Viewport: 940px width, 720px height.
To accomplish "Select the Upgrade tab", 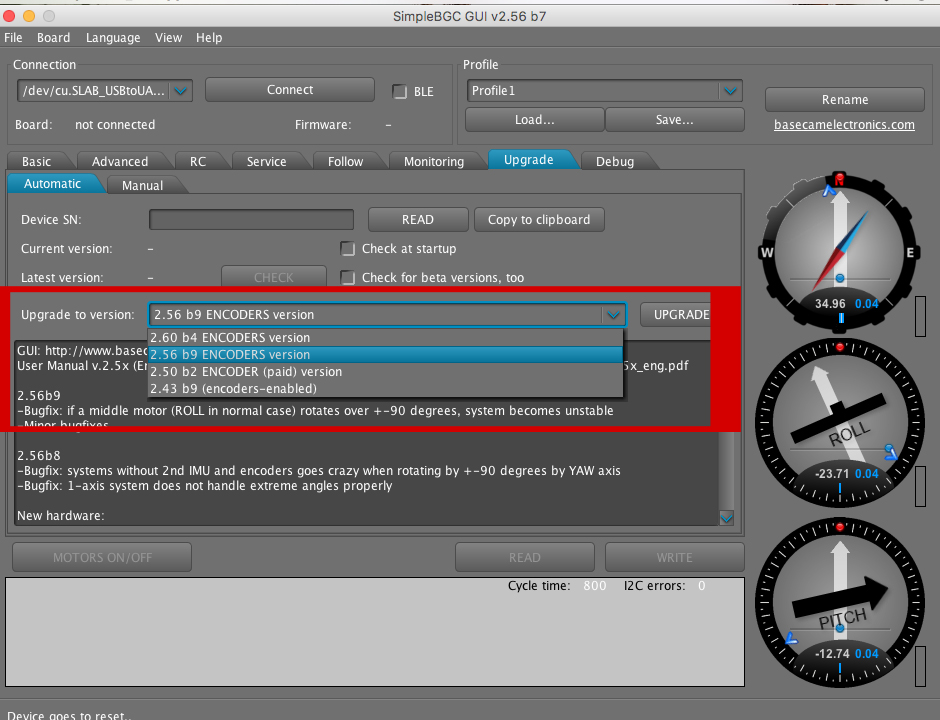I will [x=529, y=159].
